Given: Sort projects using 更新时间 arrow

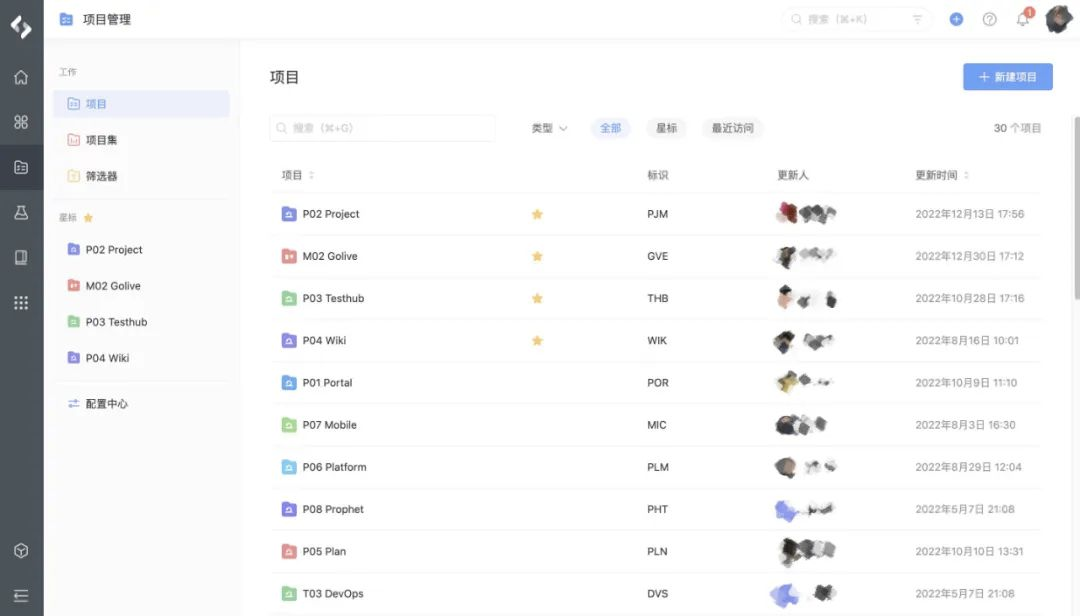Looking at the screenshot, I should [x=969, y=174].
